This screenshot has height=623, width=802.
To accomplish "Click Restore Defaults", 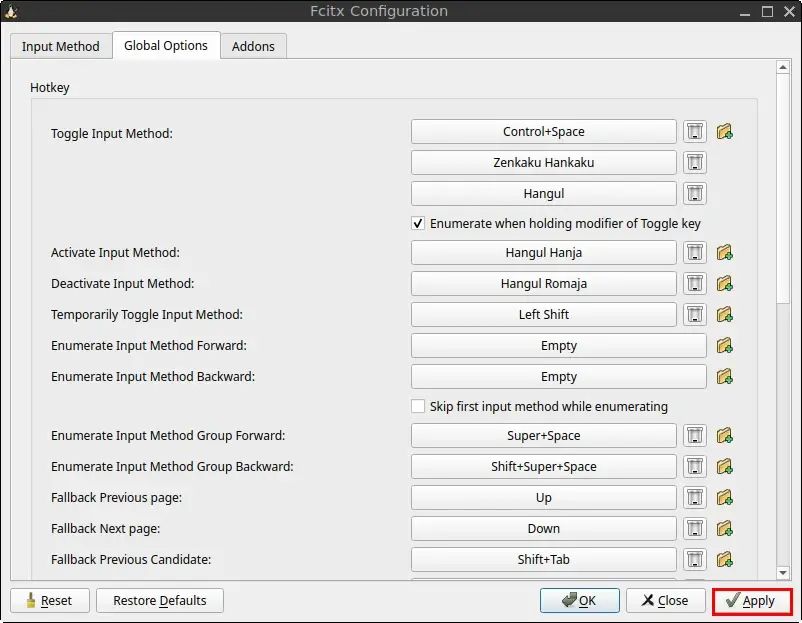I will point(160,600).
